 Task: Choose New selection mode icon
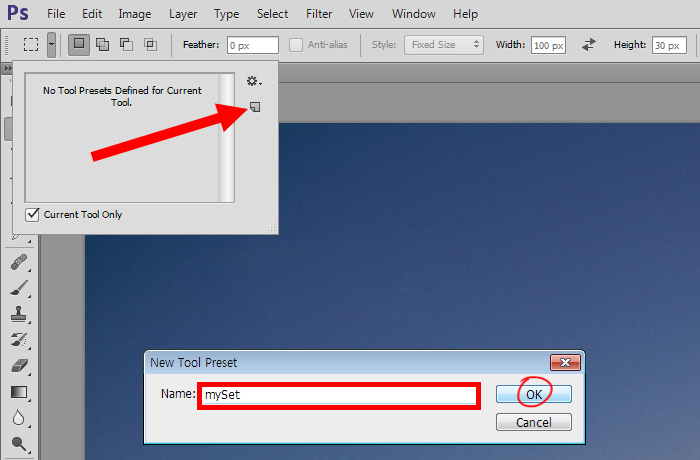pos(79,45)
